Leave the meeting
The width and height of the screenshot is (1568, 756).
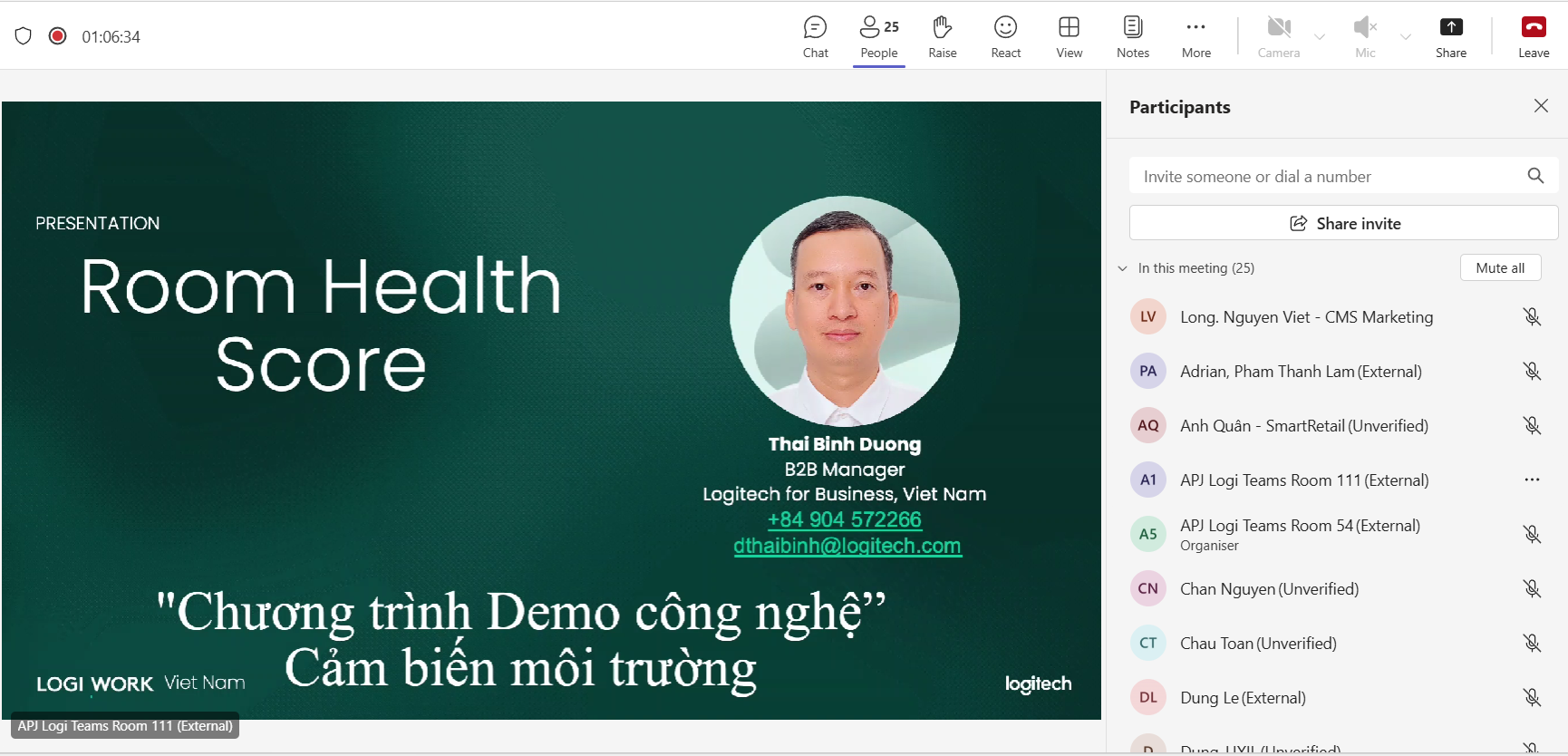[1533, 36]
